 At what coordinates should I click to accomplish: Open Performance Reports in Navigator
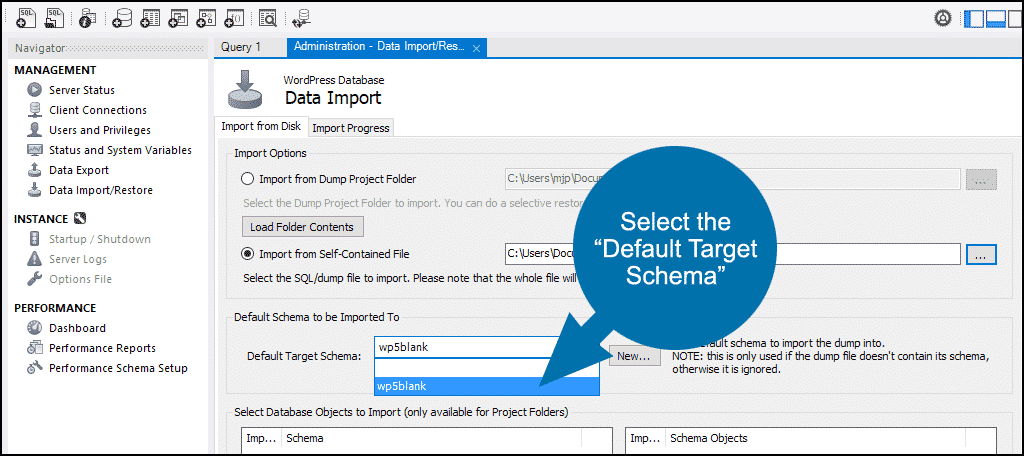[x=102, y=348]
